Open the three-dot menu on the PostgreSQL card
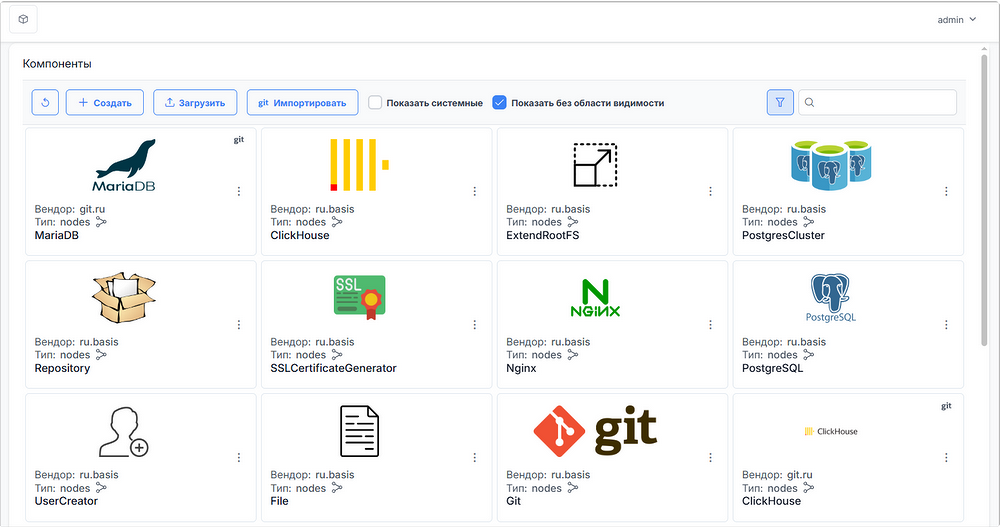Viewport: 1000px width, 527px height. coord(946,325)
